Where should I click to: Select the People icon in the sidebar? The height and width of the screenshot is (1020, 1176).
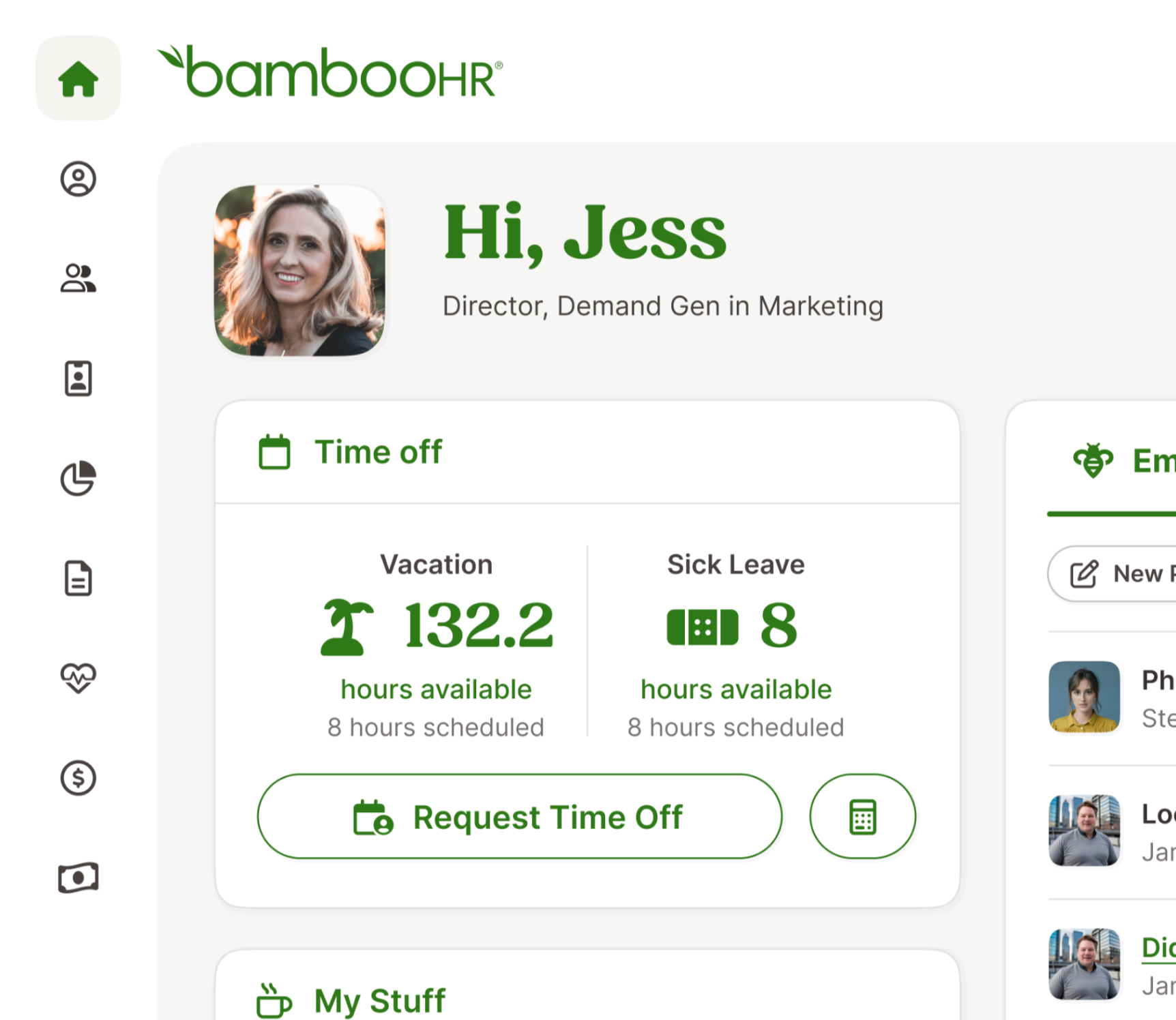tap(78, 277)
